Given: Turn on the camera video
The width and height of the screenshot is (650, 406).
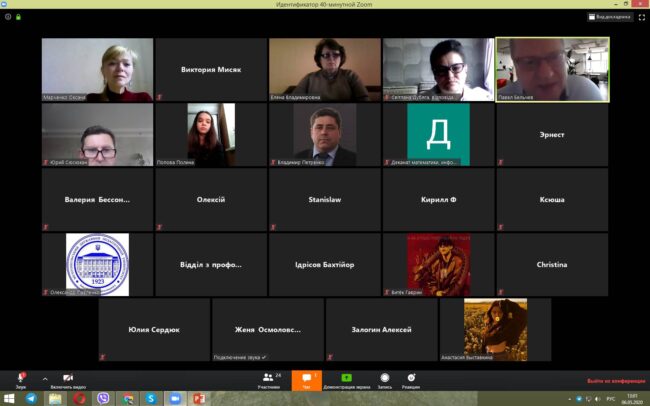Looking at the screenshot, I should click(x=68, y=379).
